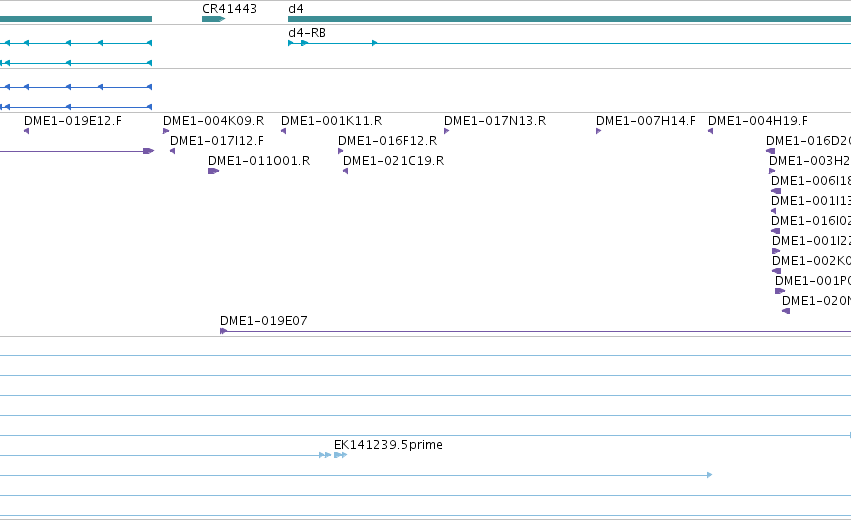Screen dimensions: 851x520
Task: Select the arrow glyph under DME1-006I18
Action: pyautogui.click(x=776, y=191)
